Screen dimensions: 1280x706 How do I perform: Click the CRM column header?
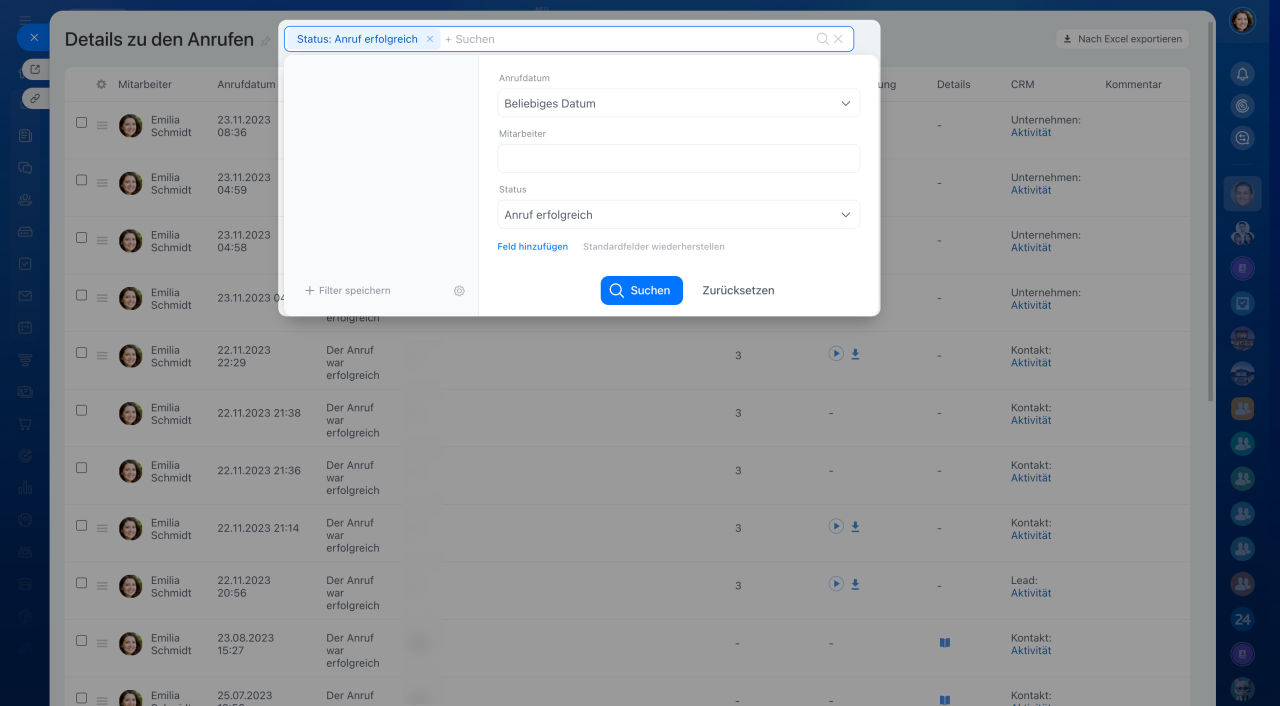pyautogui.click(x=1023, y=85)
